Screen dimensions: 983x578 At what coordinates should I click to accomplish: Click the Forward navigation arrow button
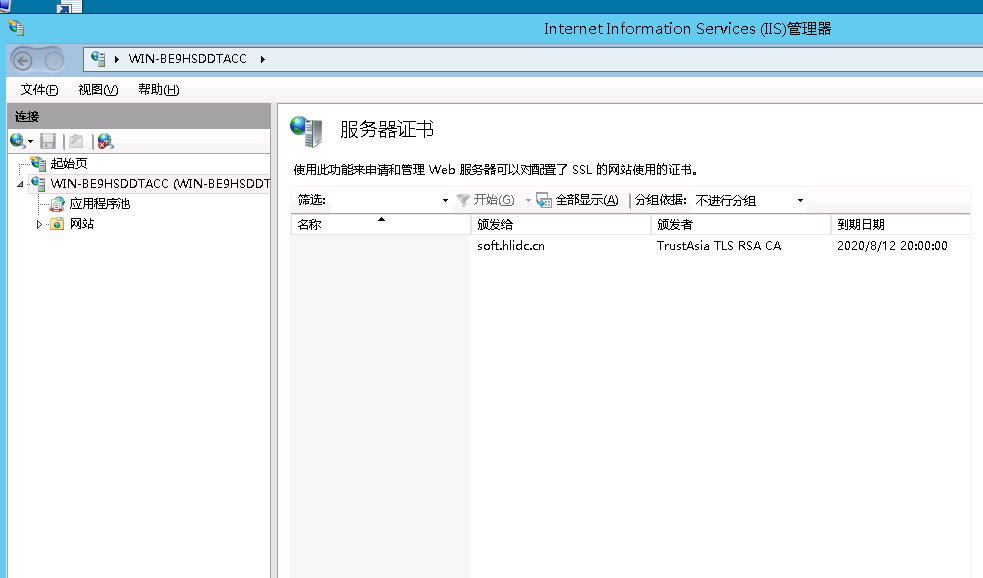[53, 60]
